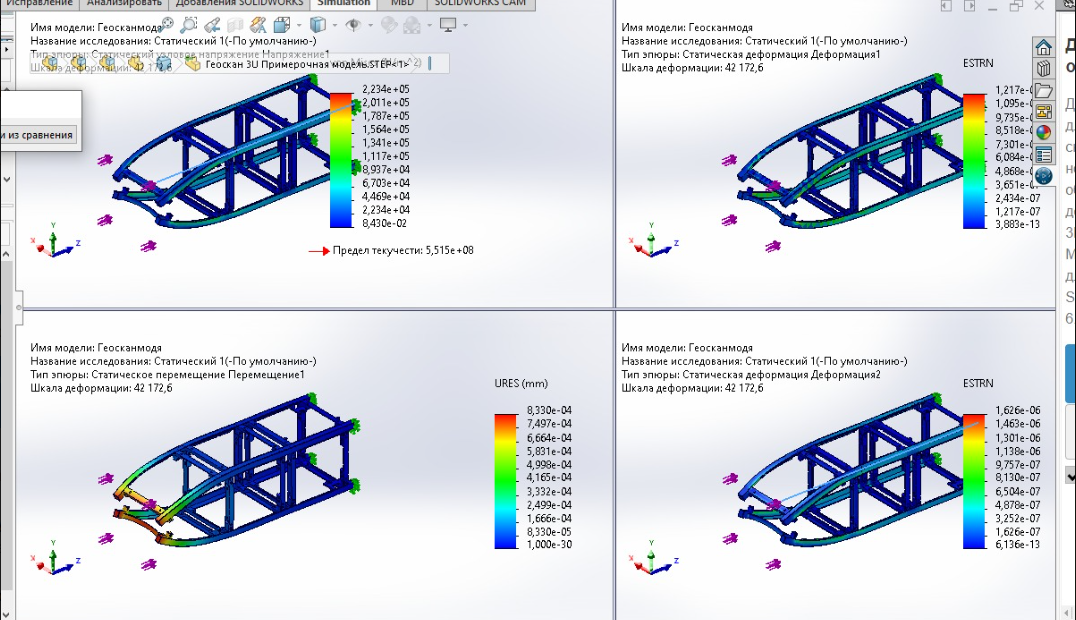Open Appearances, Scenes and Decals icon

[x=1043, y=133]
